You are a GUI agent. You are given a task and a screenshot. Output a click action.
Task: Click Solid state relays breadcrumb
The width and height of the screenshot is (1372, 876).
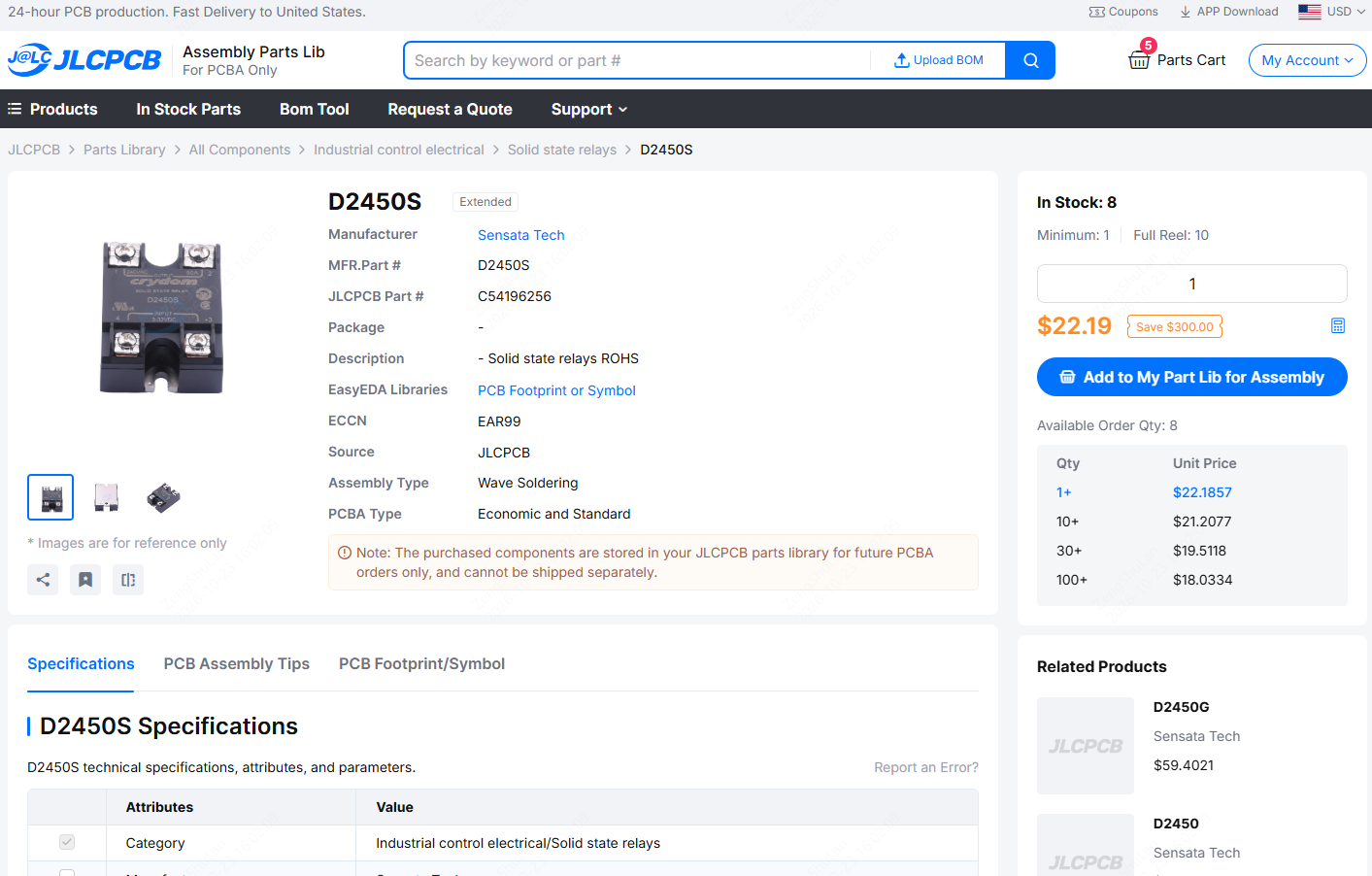coord(562,150)
